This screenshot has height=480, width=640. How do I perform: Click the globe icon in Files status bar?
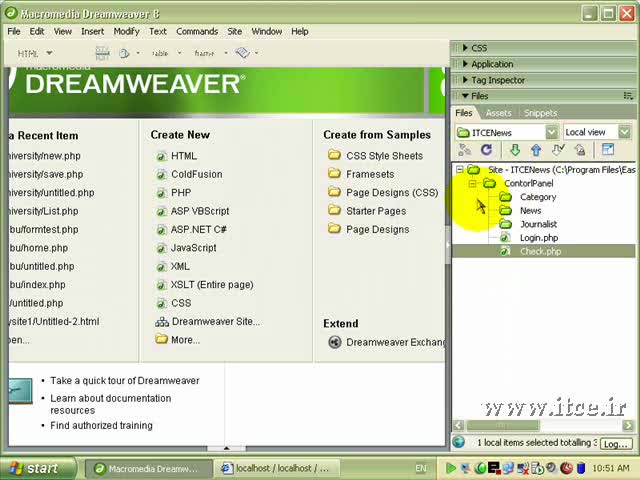coord(459,442)
